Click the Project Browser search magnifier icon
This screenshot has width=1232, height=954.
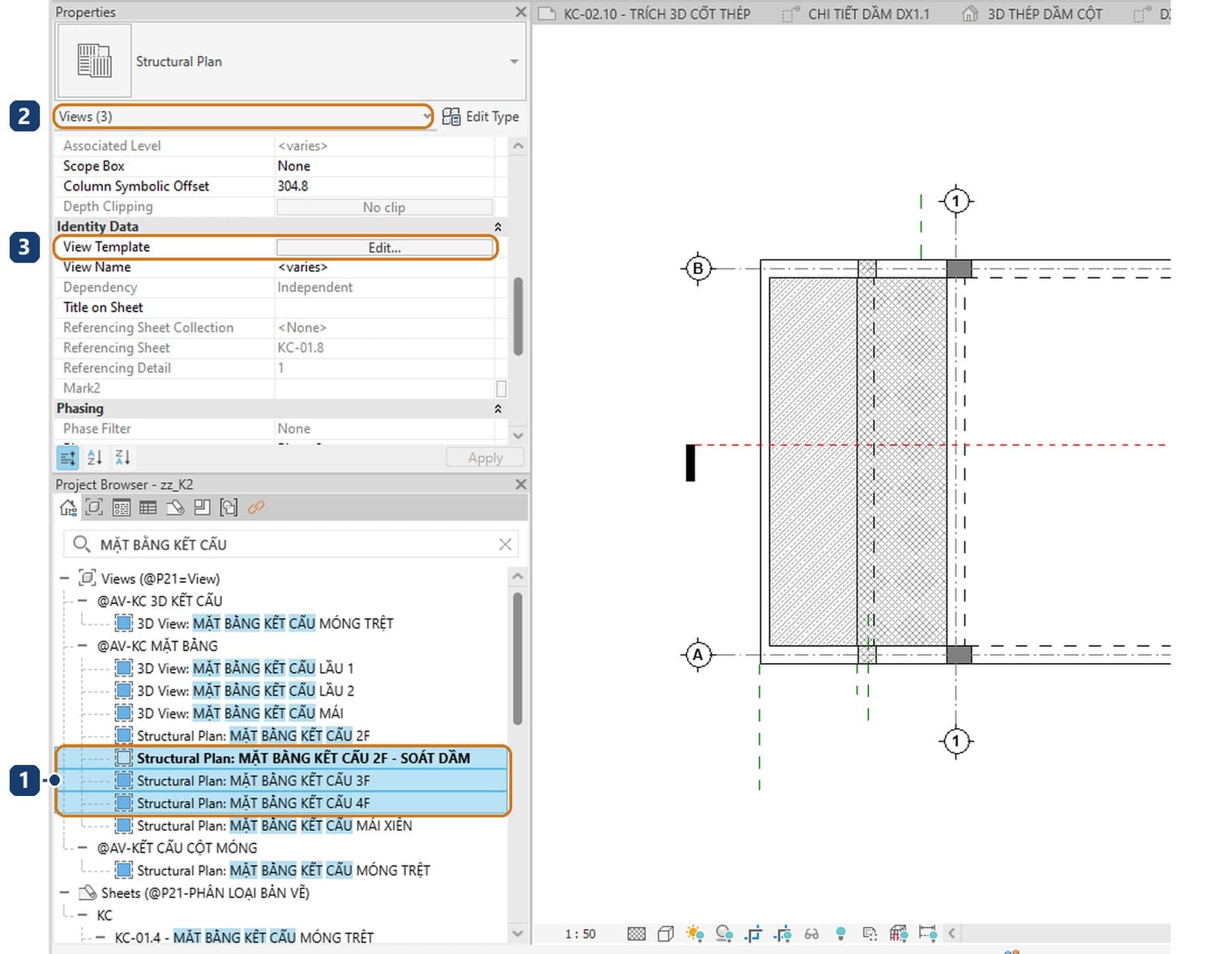[81, 544]
